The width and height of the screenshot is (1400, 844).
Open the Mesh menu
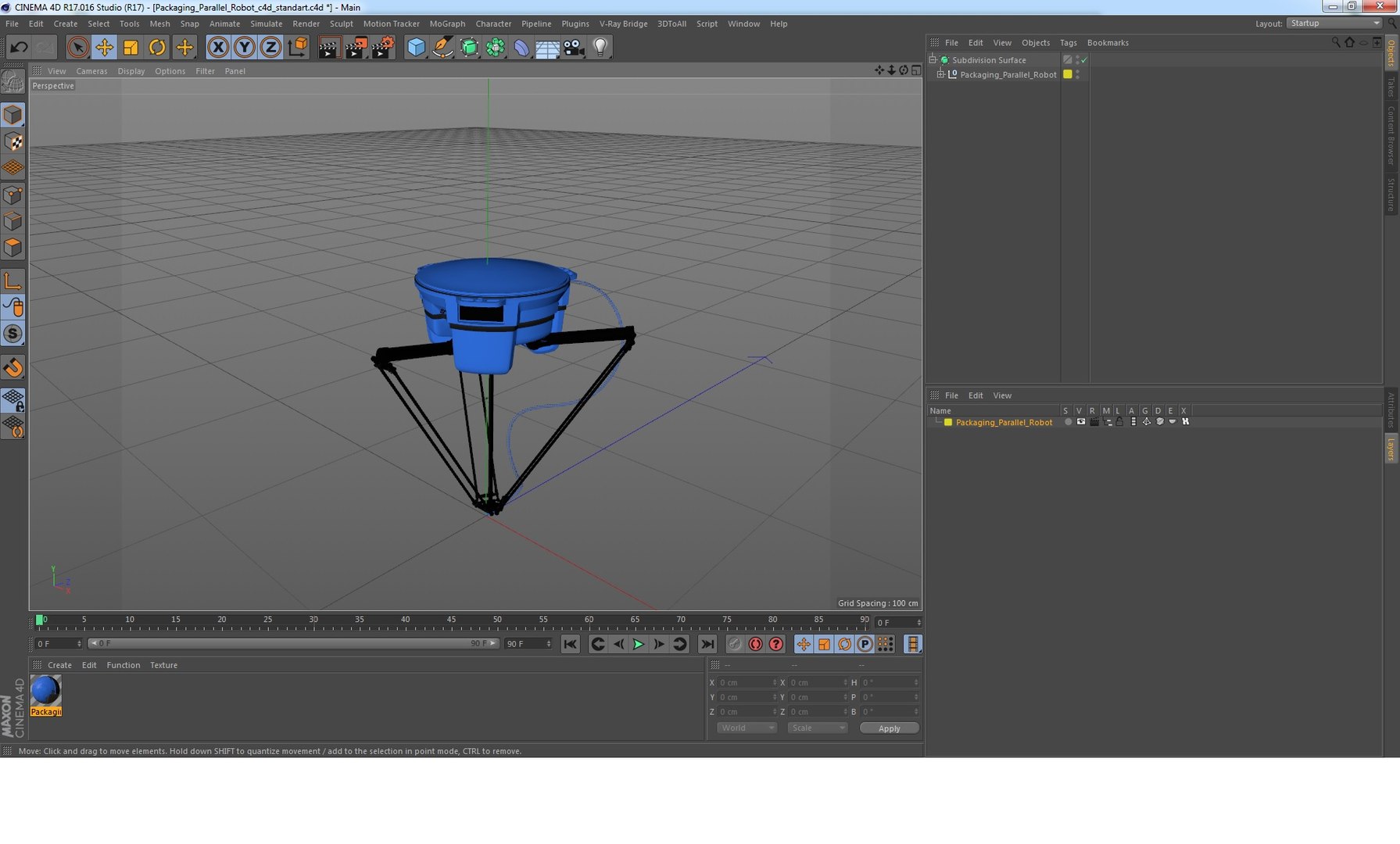click(159, 23)
